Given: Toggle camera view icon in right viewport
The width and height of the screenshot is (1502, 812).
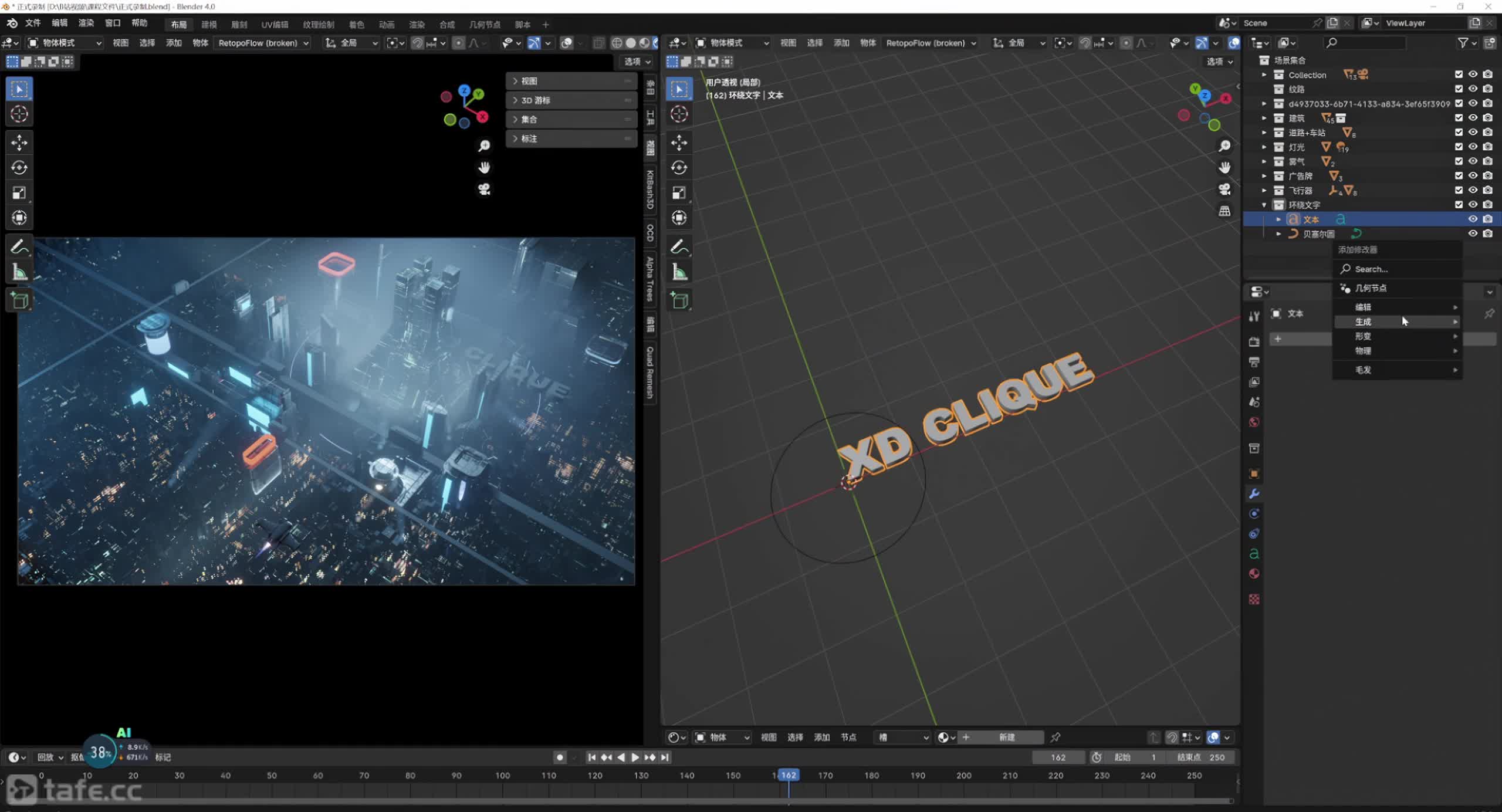Looking at the screenshot, I should [1224, 189].
